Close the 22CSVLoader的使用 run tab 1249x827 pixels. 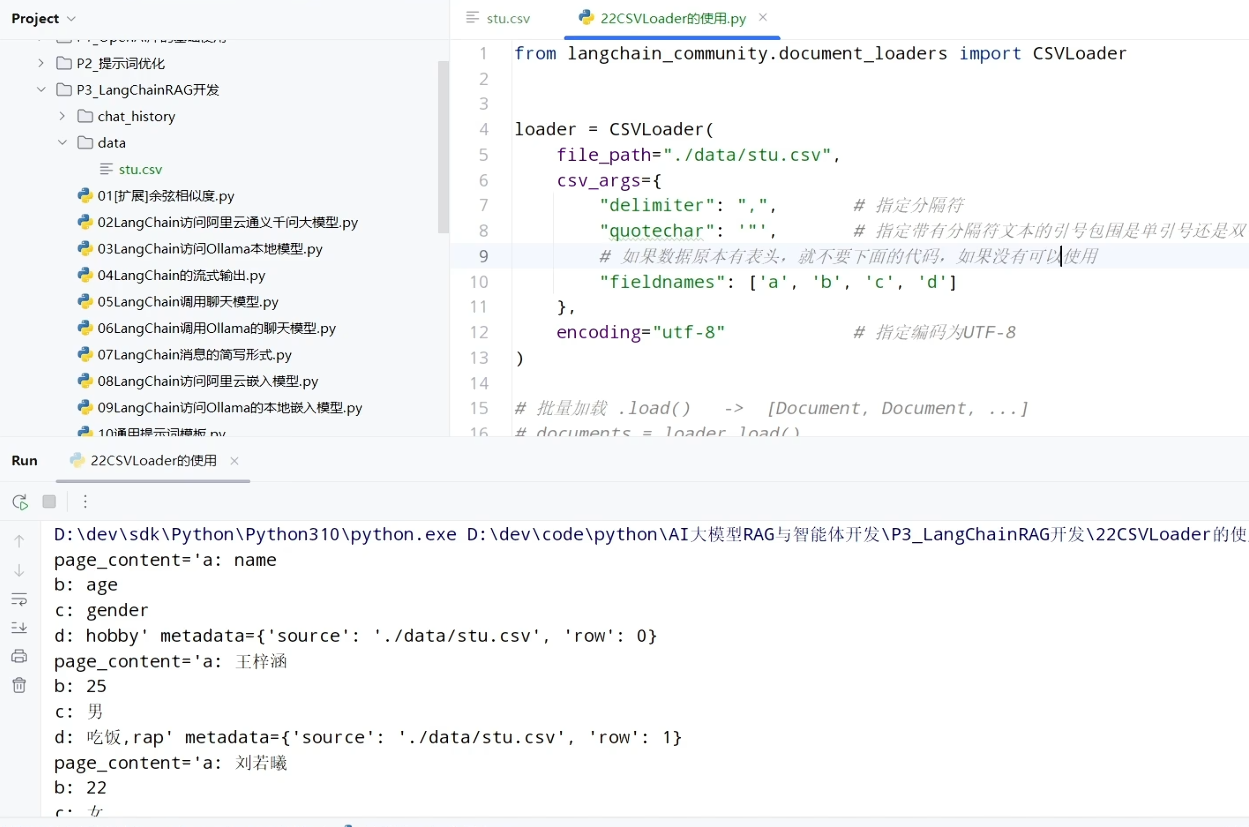point(234,461)
